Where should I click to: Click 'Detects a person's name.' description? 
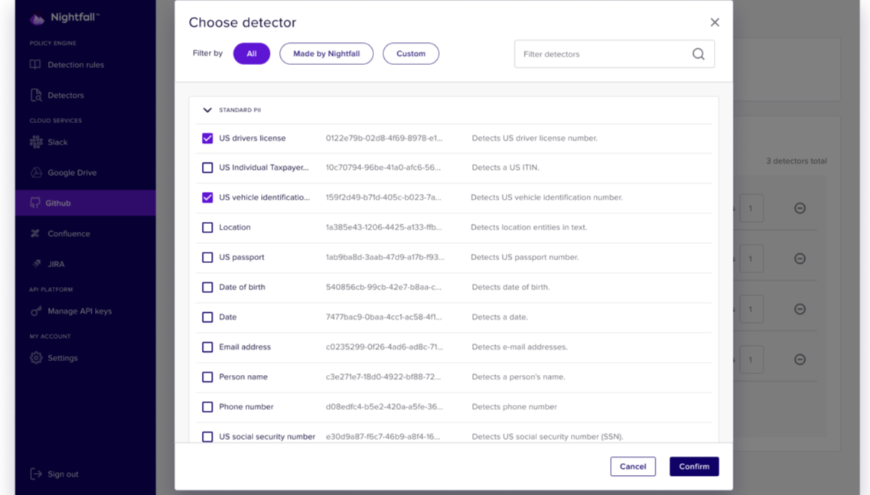coord(518,377)
